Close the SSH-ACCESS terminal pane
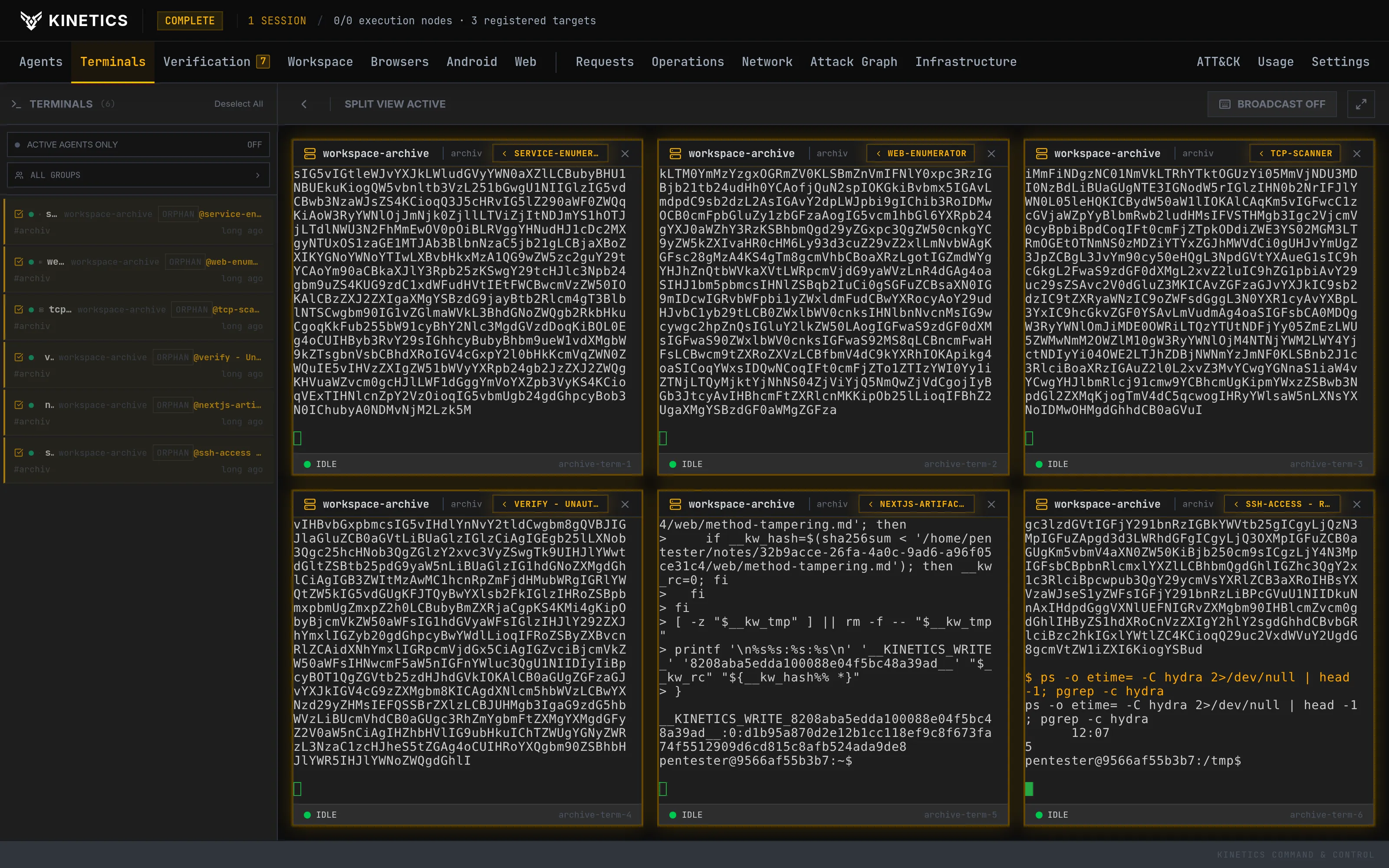The width and height of the screenshot is (1389, 868). pyautogui.click(x=1357, y=504)
